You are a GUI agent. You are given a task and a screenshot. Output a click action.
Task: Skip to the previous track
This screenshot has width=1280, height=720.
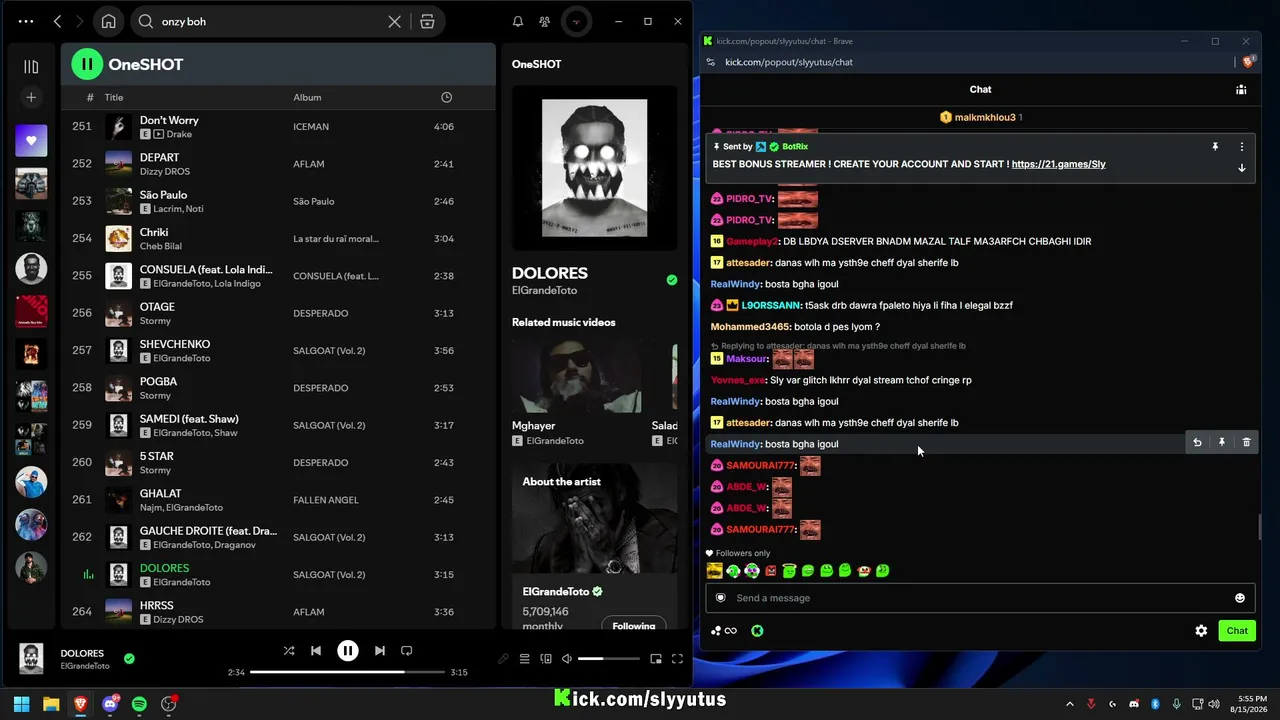click(316, 651)
